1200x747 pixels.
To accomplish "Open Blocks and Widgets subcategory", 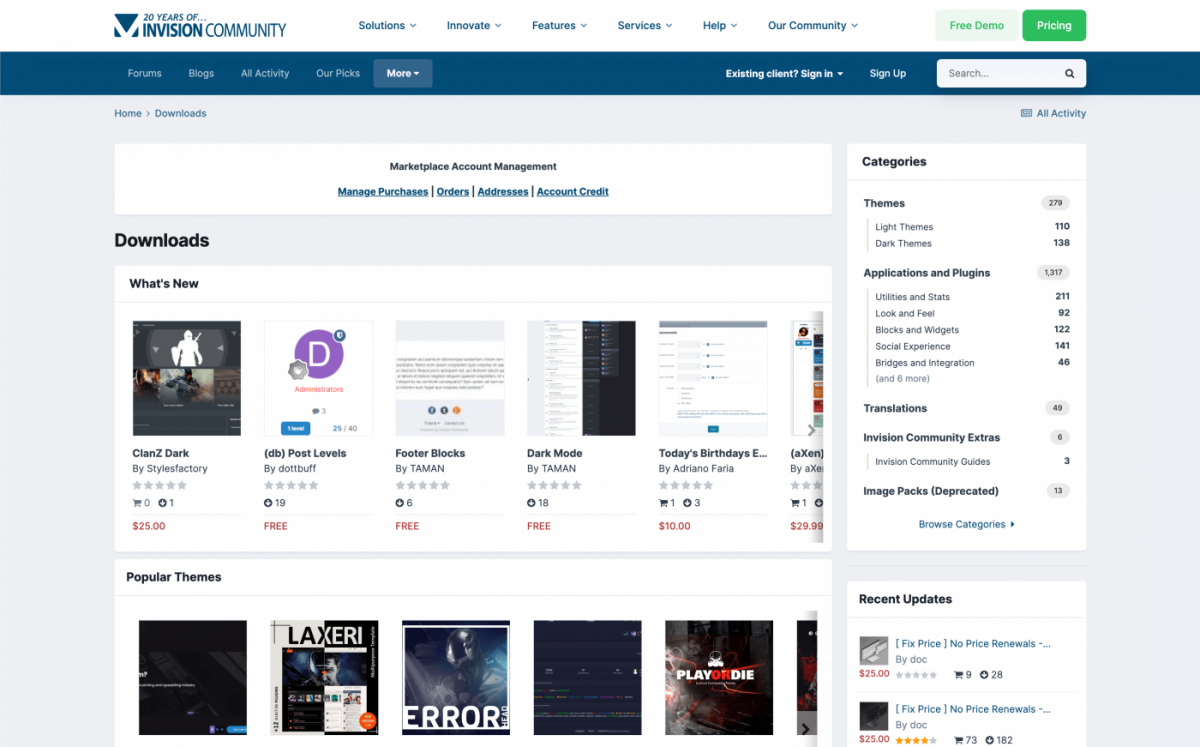I will click(917, 330).
